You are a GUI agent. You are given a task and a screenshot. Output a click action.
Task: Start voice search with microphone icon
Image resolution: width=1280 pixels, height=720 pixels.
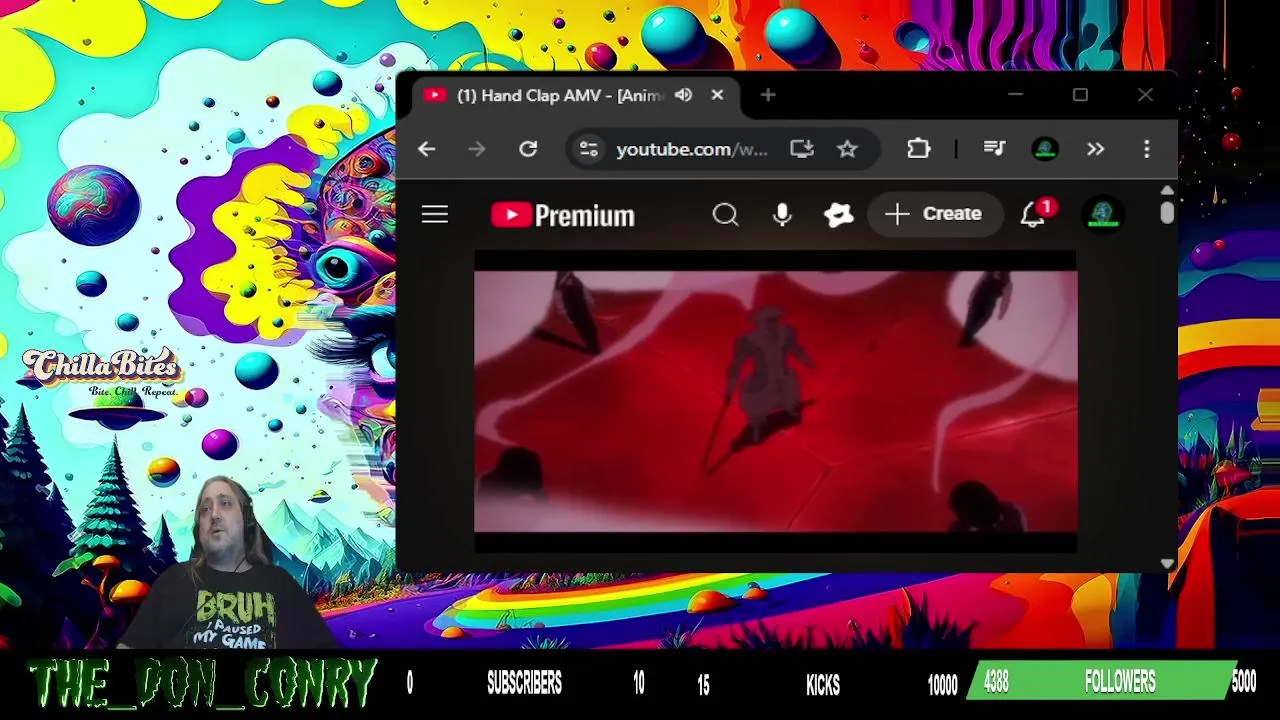point(782,214)
